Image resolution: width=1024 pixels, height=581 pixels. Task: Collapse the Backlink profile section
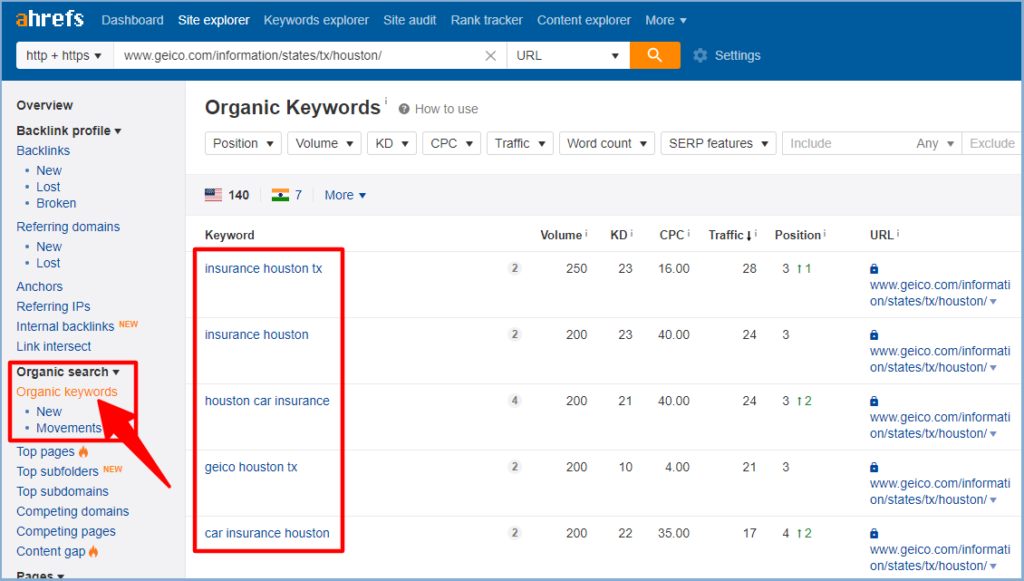(x=69, y=131)
